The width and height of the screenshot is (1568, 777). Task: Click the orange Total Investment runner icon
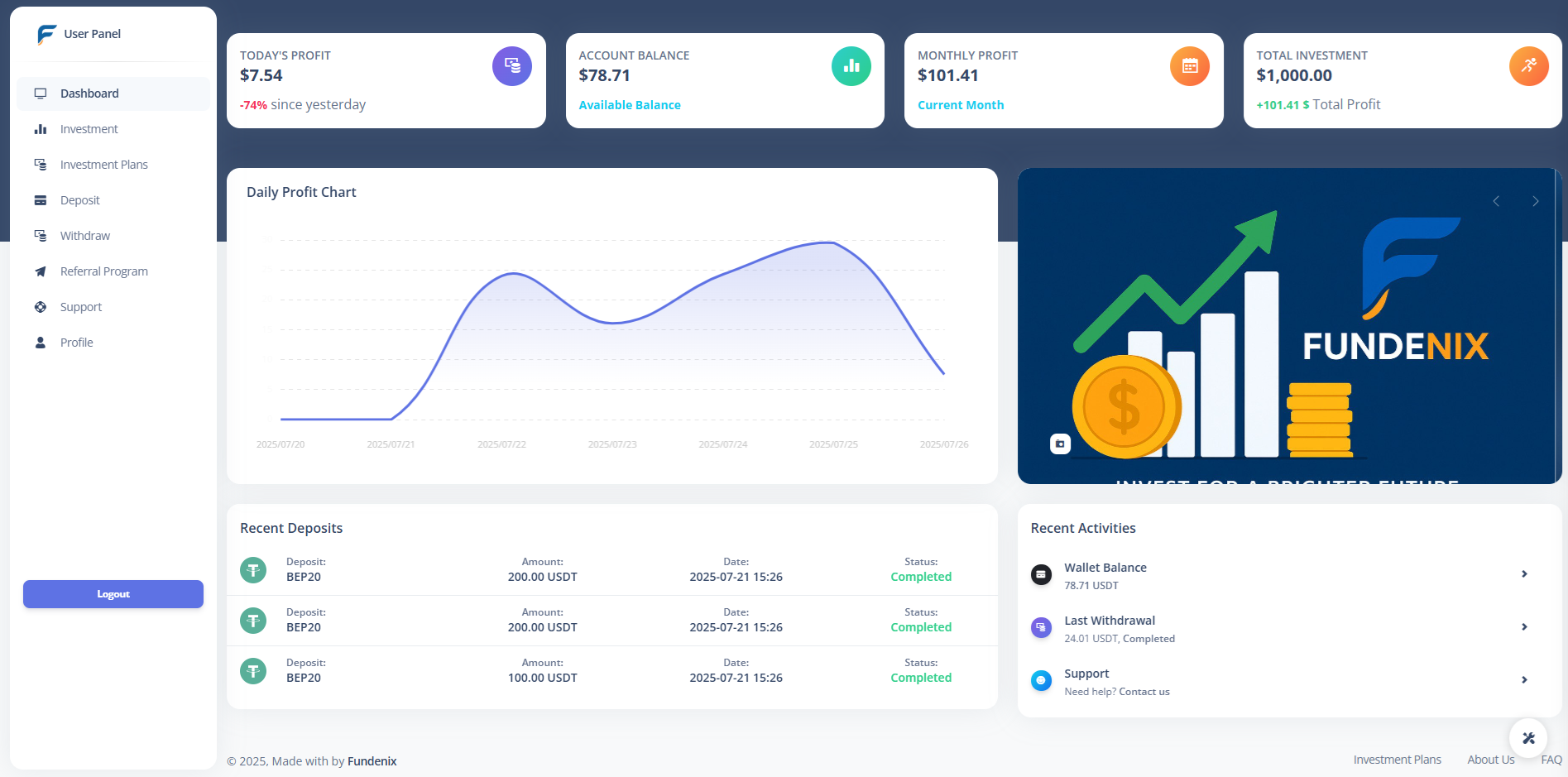point(1529,66)
